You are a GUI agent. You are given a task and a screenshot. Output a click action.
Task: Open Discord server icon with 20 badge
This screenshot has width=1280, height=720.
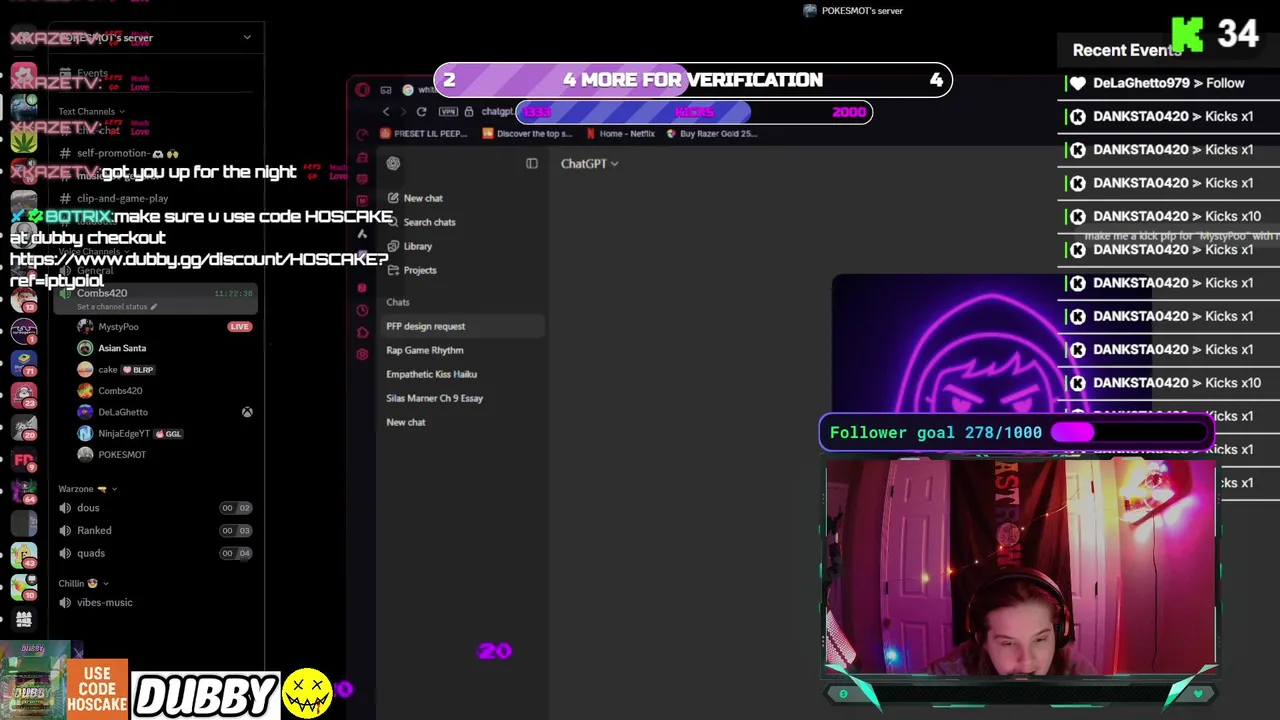click(x=24, y=427)
